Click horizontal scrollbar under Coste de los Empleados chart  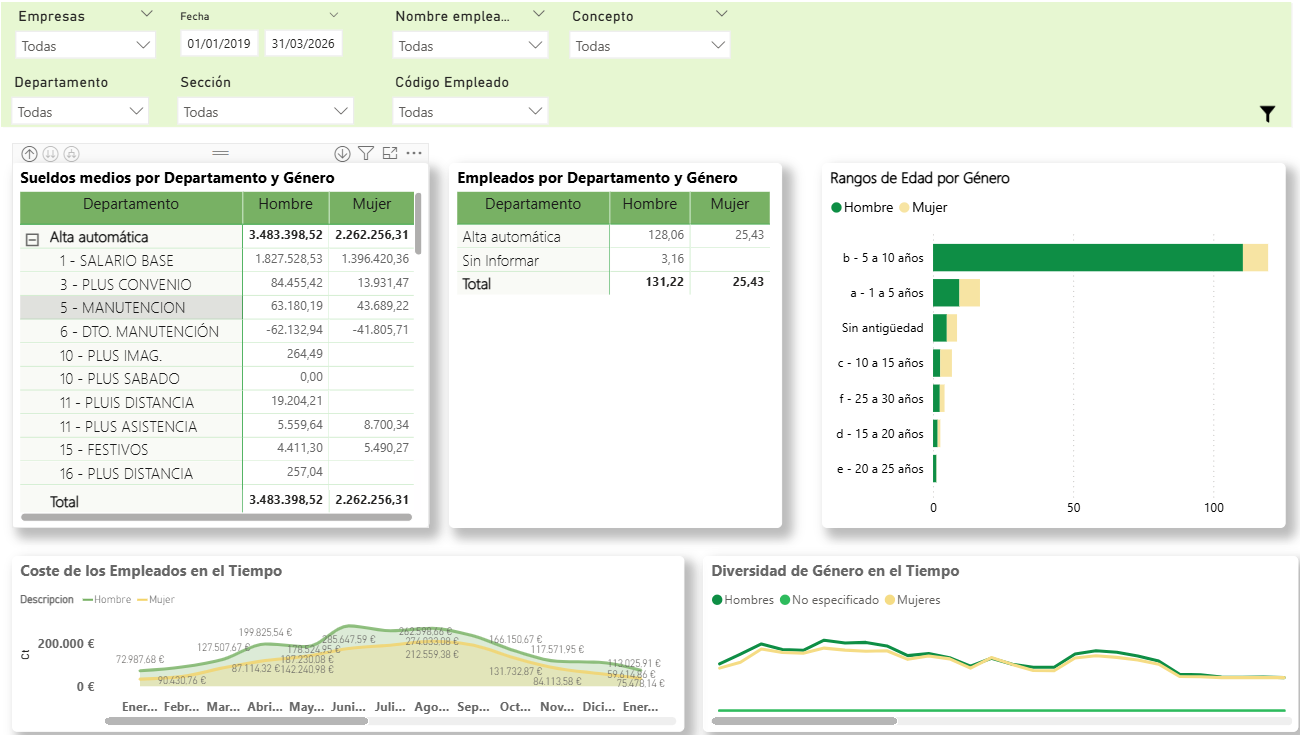(235, 720)
